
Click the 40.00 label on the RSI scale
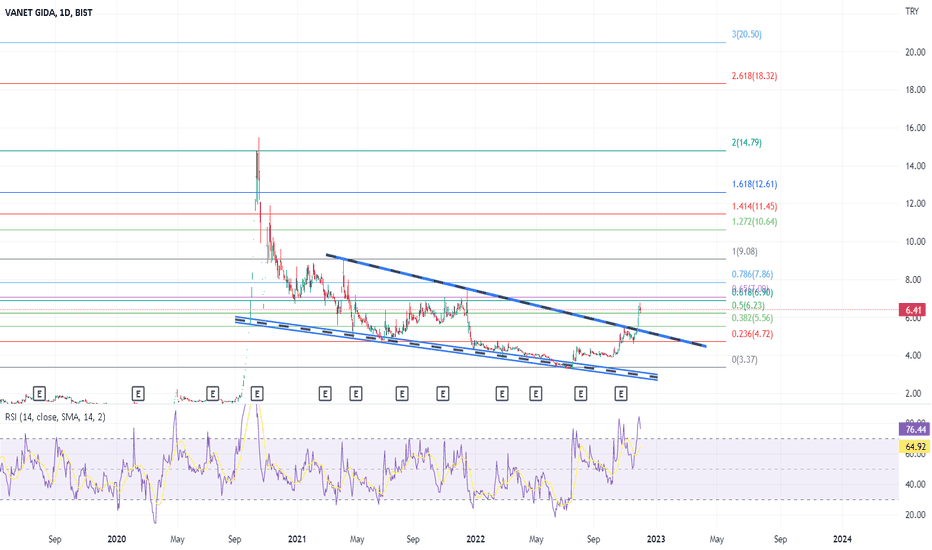(x=915, y=485)
